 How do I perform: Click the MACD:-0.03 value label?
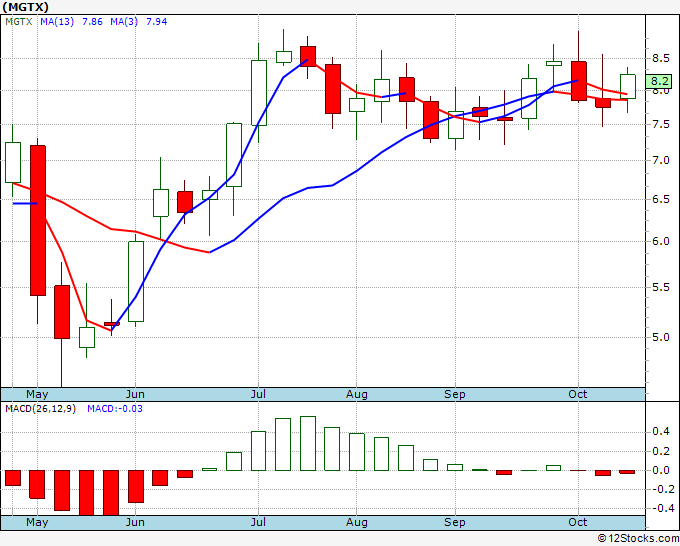click(x=115, y=409)
